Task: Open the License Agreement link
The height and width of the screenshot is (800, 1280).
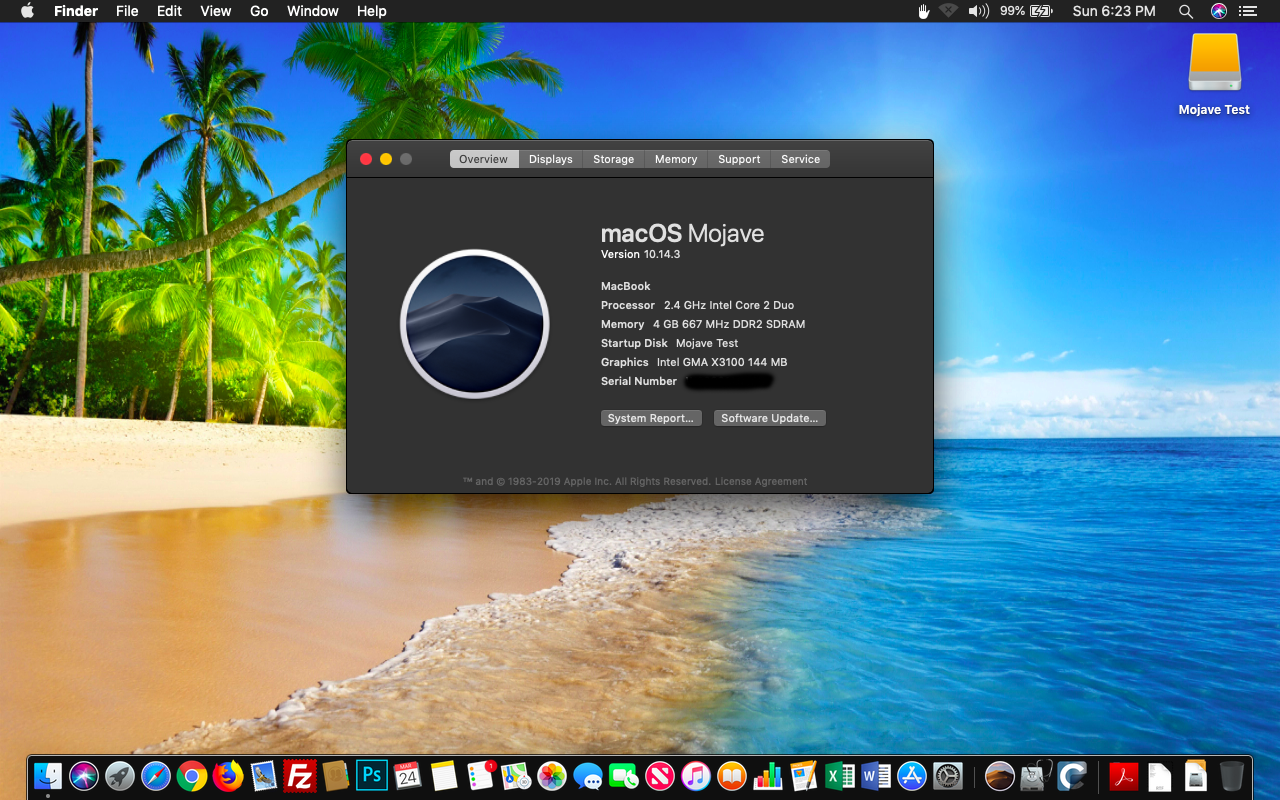Action: [761, 482]
